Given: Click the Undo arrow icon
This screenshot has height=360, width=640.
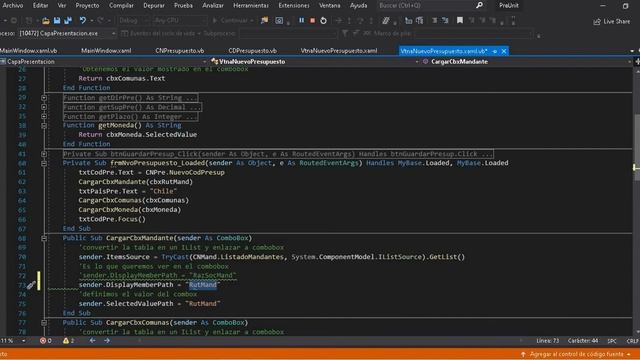Looking at the screenshot, I should (x=83, y=20).
